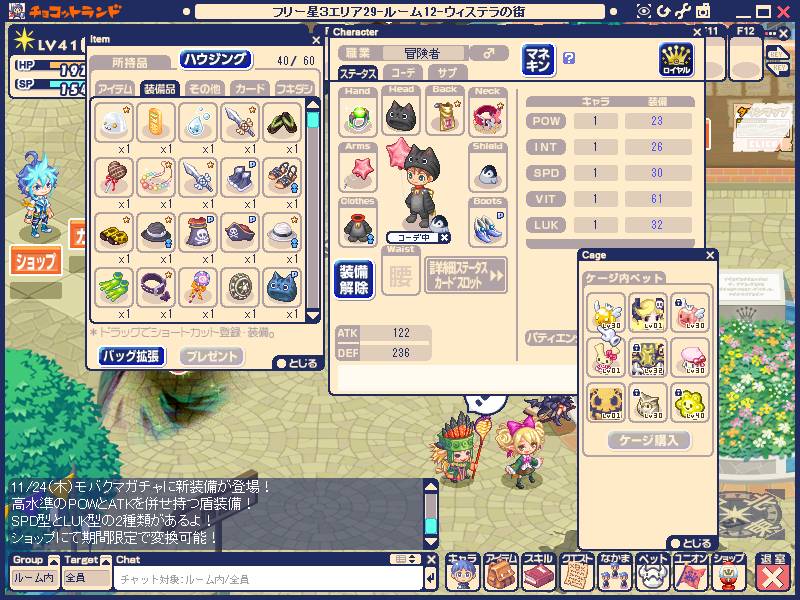Switch to the ステータス tab
The width and height of the screenshot is (800, 600).
coord(358,73)
